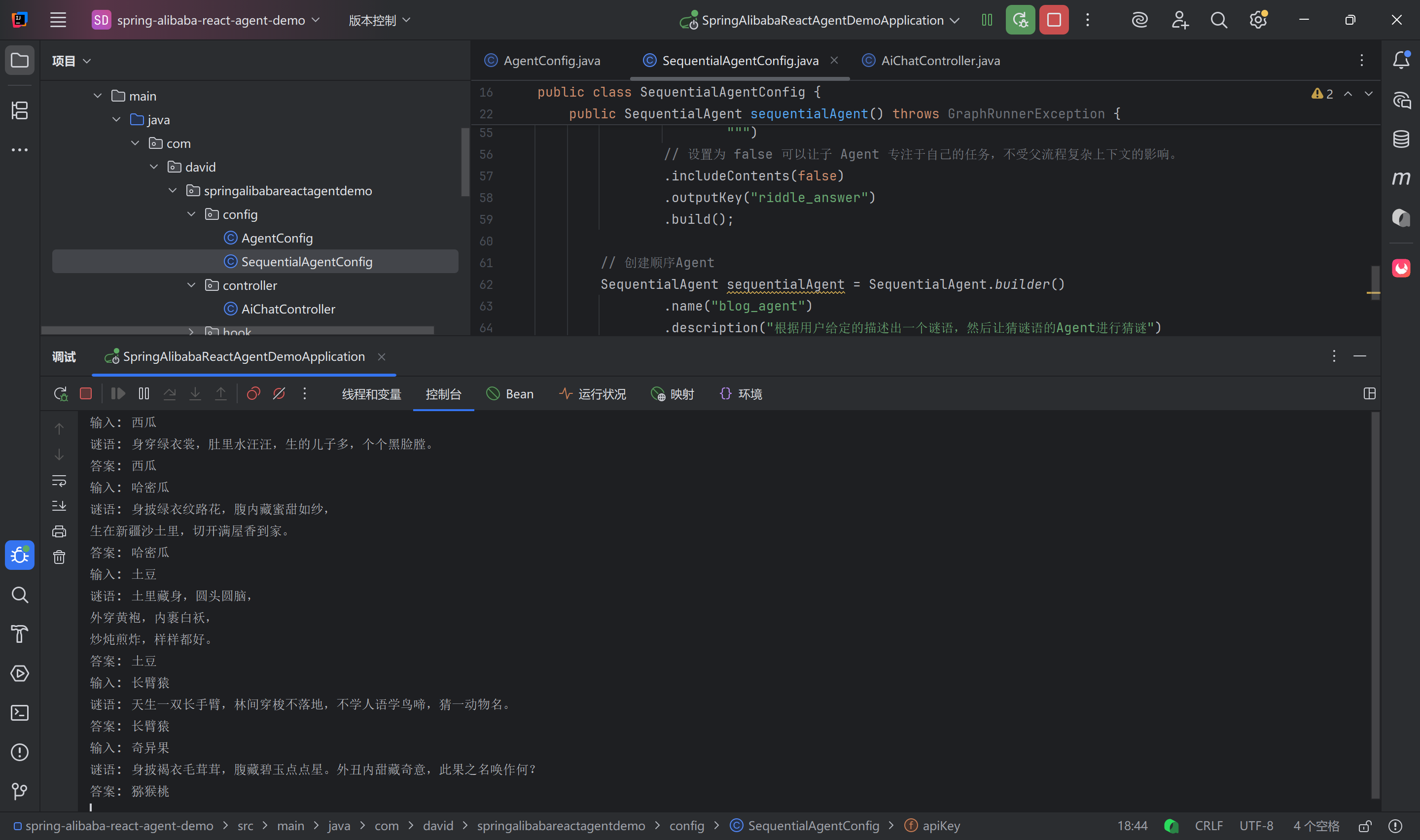The image size is (1420, 840).
Task: Click the Search Everywhere magnifier icon
Action: click(1218, 20)
